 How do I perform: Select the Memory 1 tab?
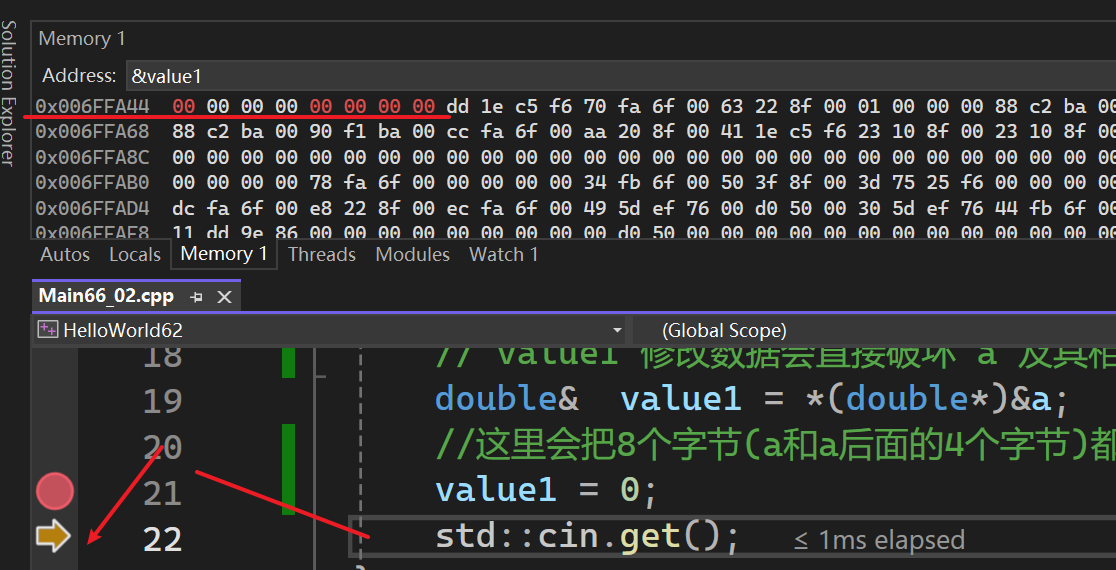click(224, 254)
